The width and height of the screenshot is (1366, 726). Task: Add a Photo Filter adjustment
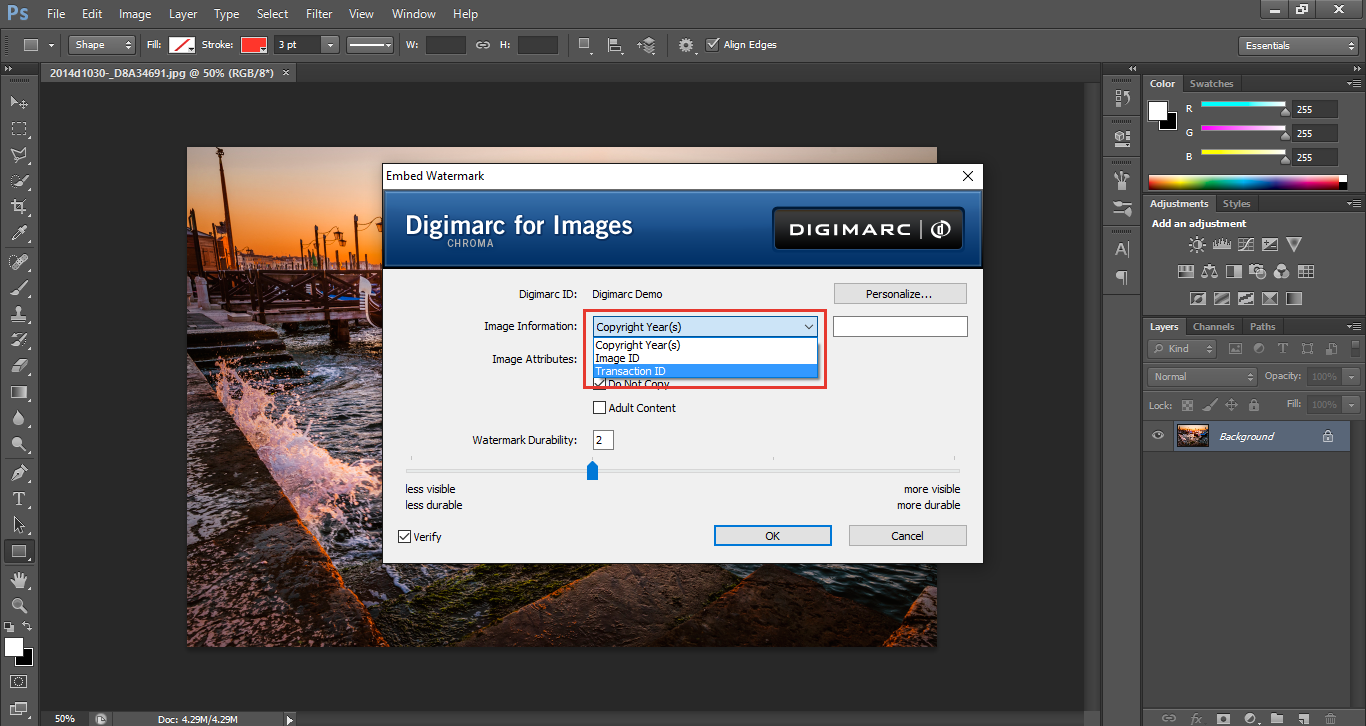coord(1257,271)
